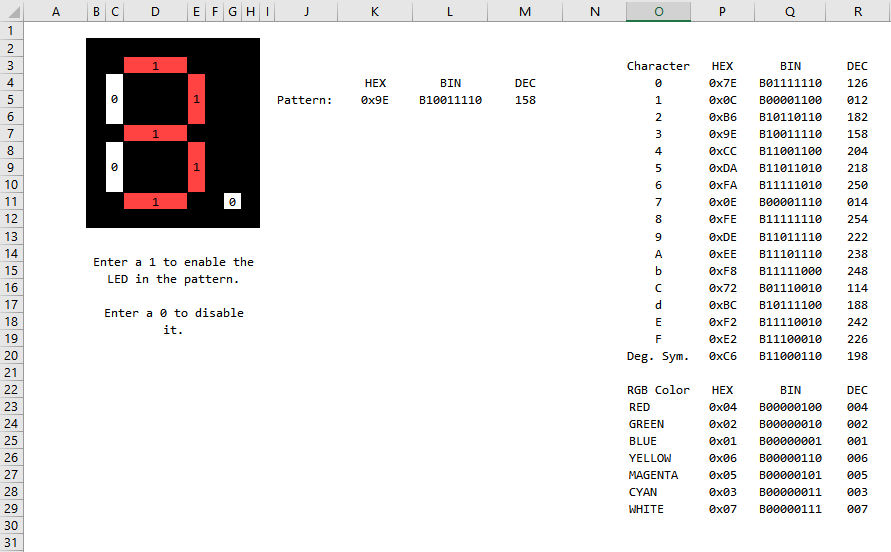Disable the middle horizontal red segment

(x=155, y=133)
